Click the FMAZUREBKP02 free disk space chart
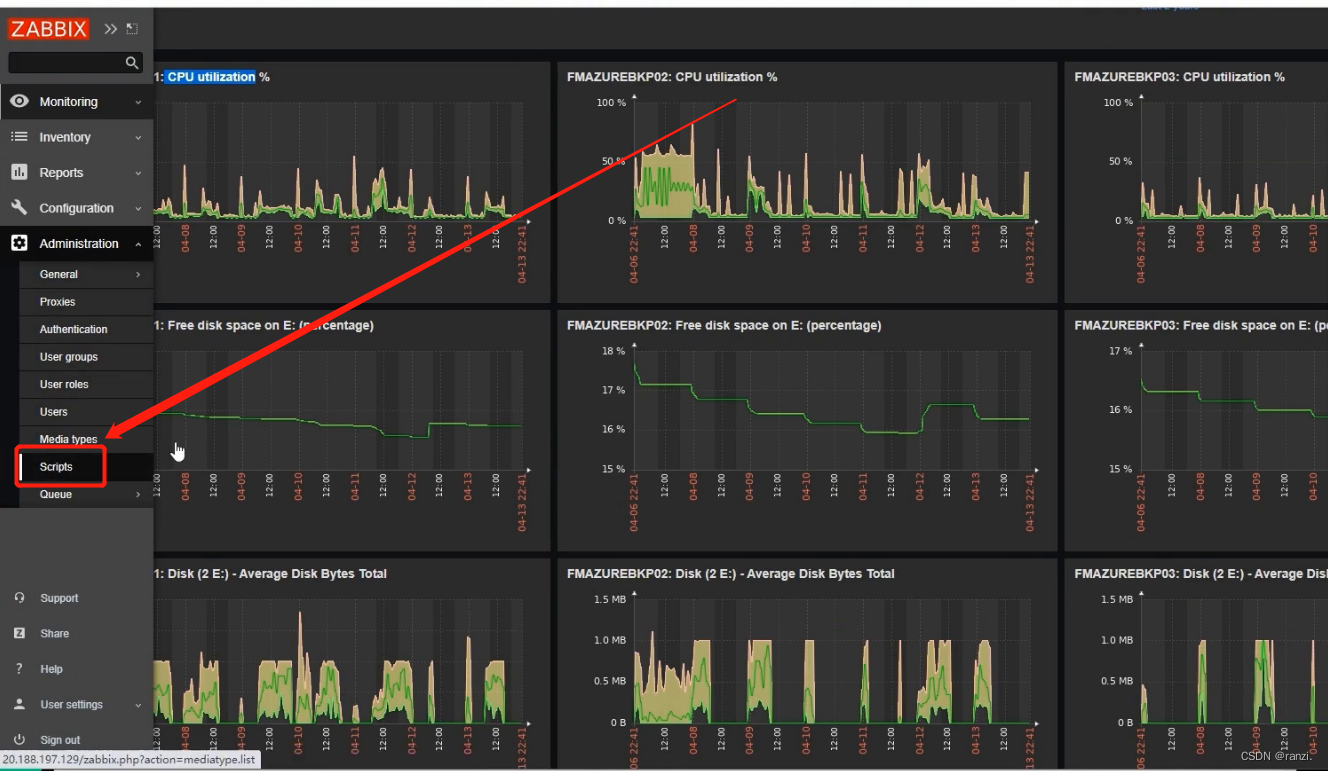The width and height of the screenshot is (1328, 771). point(831,410)
